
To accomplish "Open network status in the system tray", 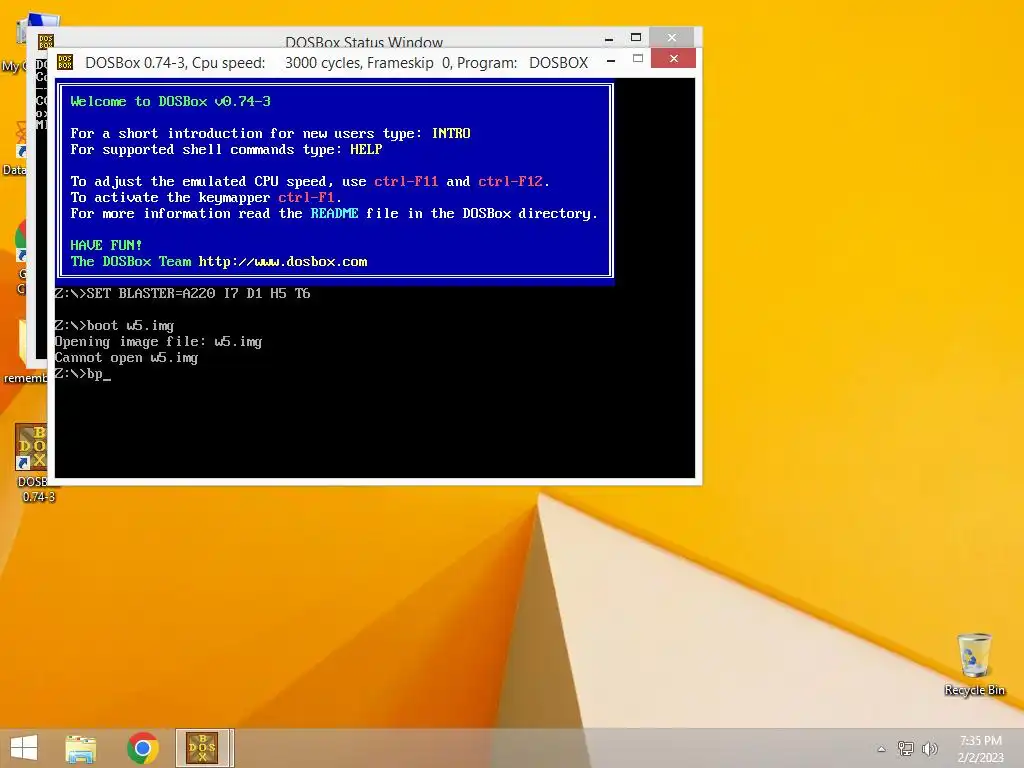I will coord(906,748).
